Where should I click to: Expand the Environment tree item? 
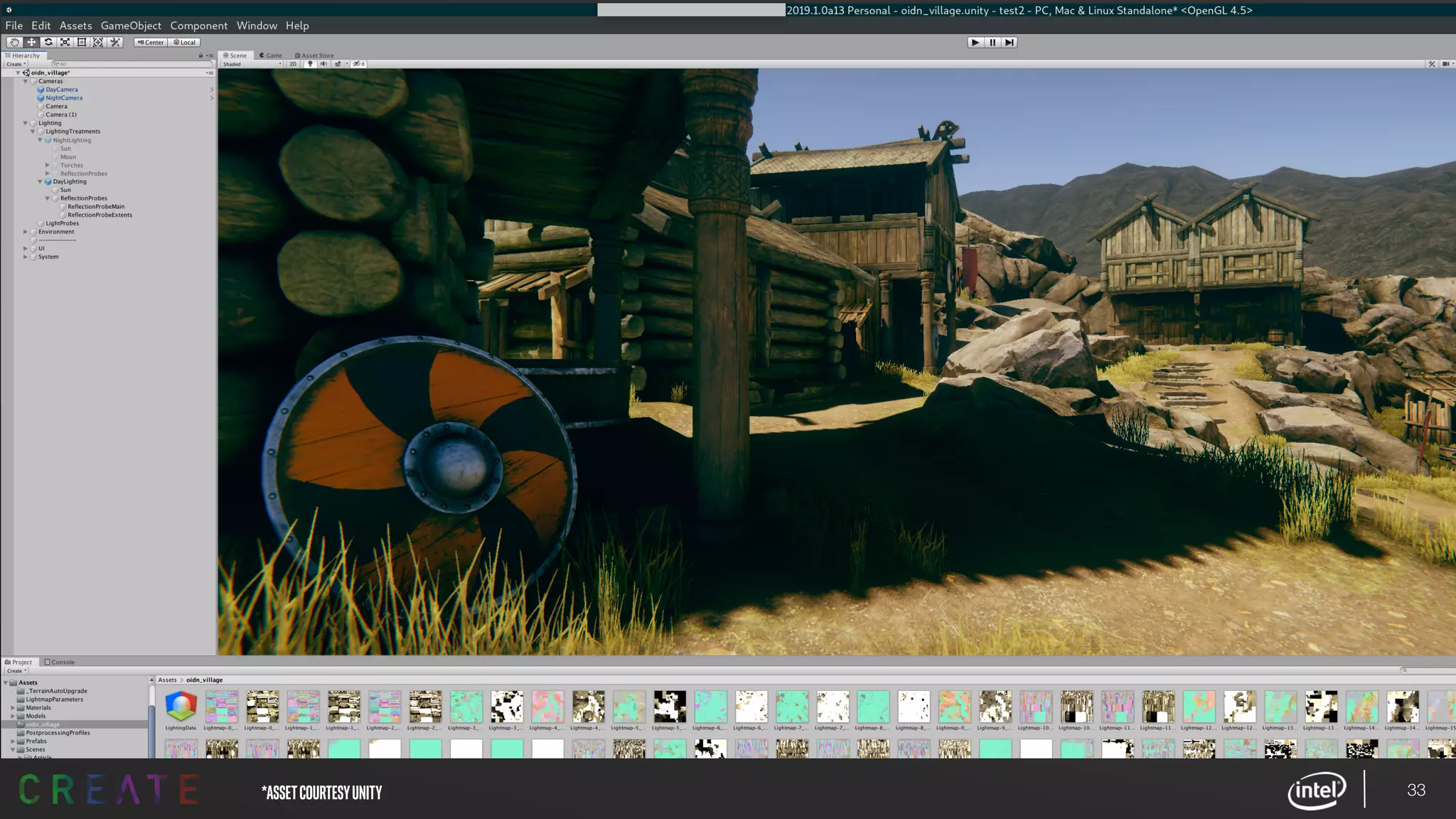(26, 232)
